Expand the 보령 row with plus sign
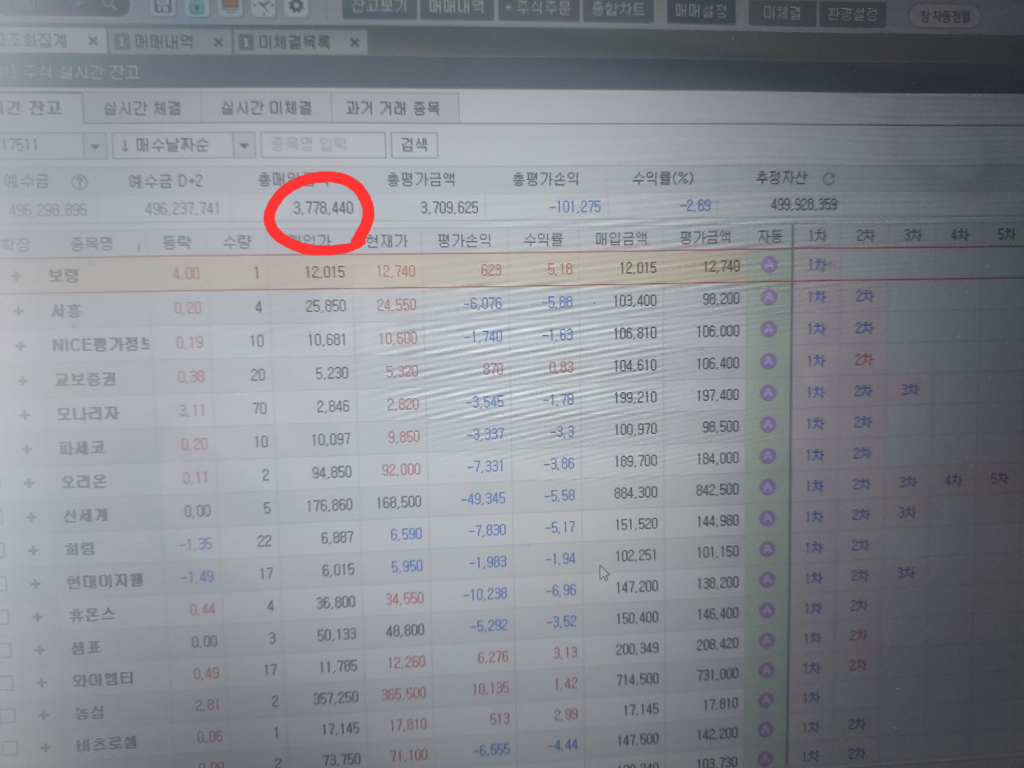The height and width of the screenshot is (768, 1024). (16, 274)
